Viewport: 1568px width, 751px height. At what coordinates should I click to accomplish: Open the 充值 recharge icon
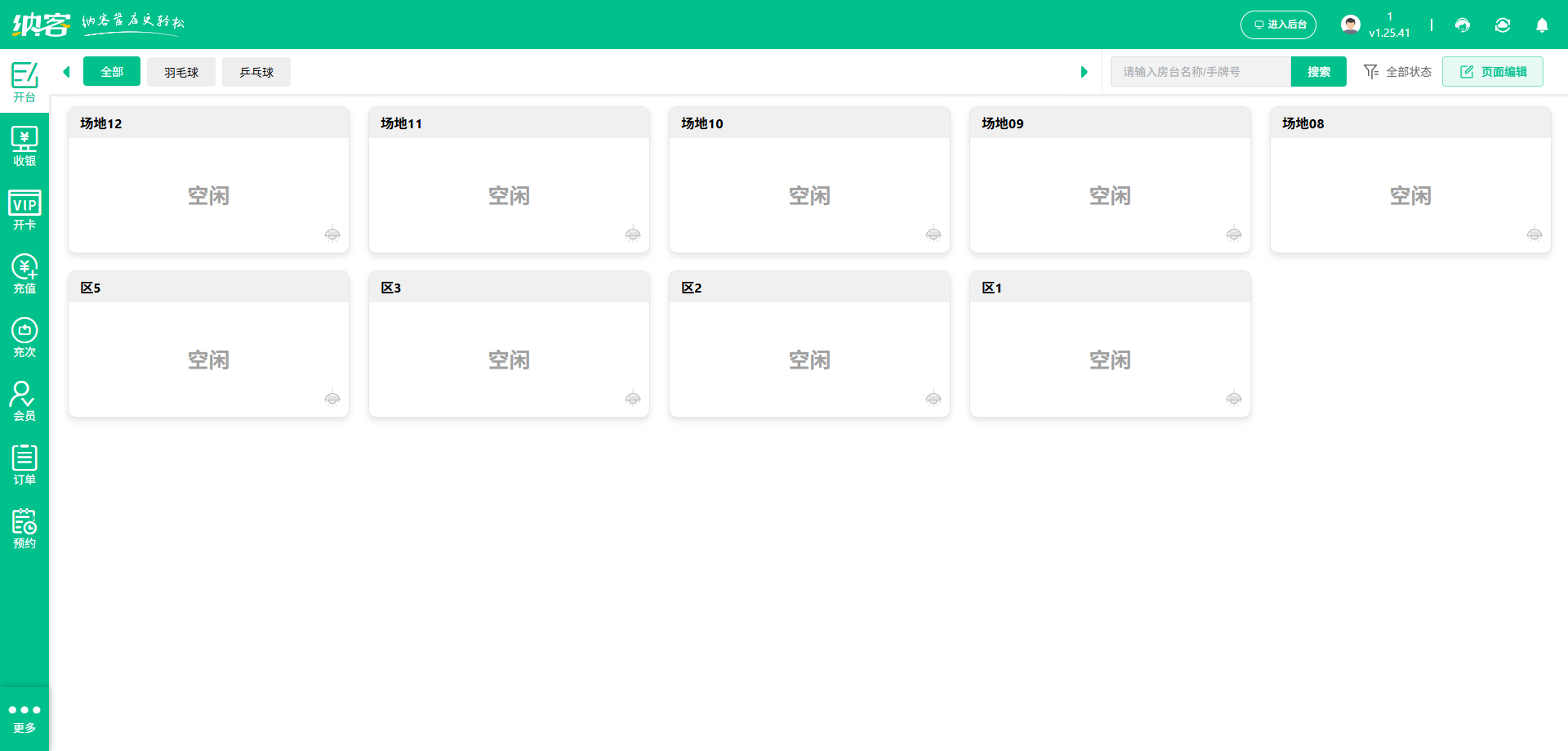(24, 274)
